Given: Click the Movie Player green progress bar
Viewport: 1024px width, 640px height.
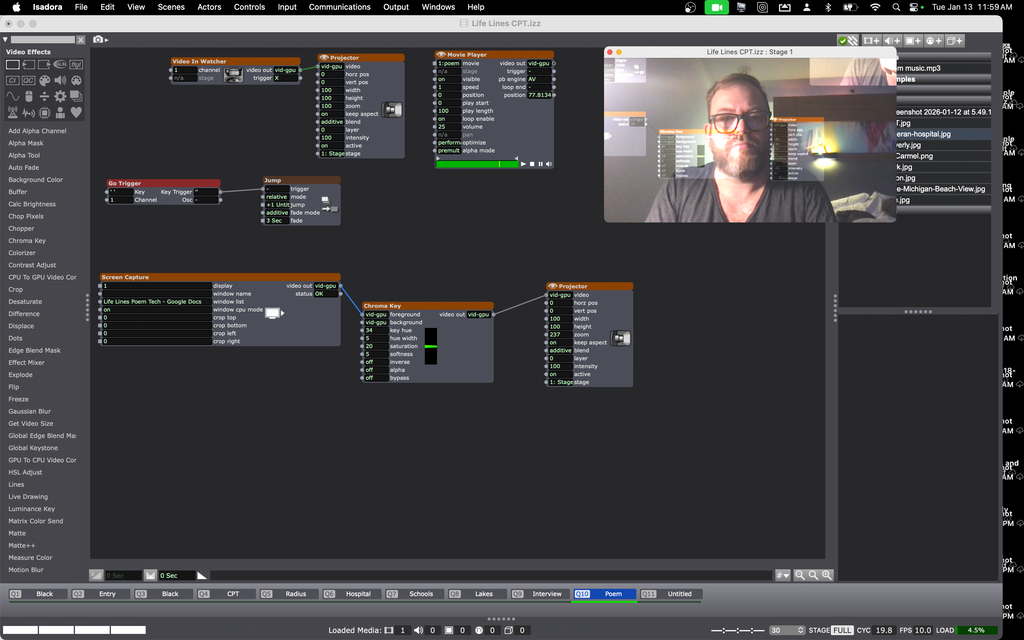Looking at the screenshot, I should (x=477, y=163).
